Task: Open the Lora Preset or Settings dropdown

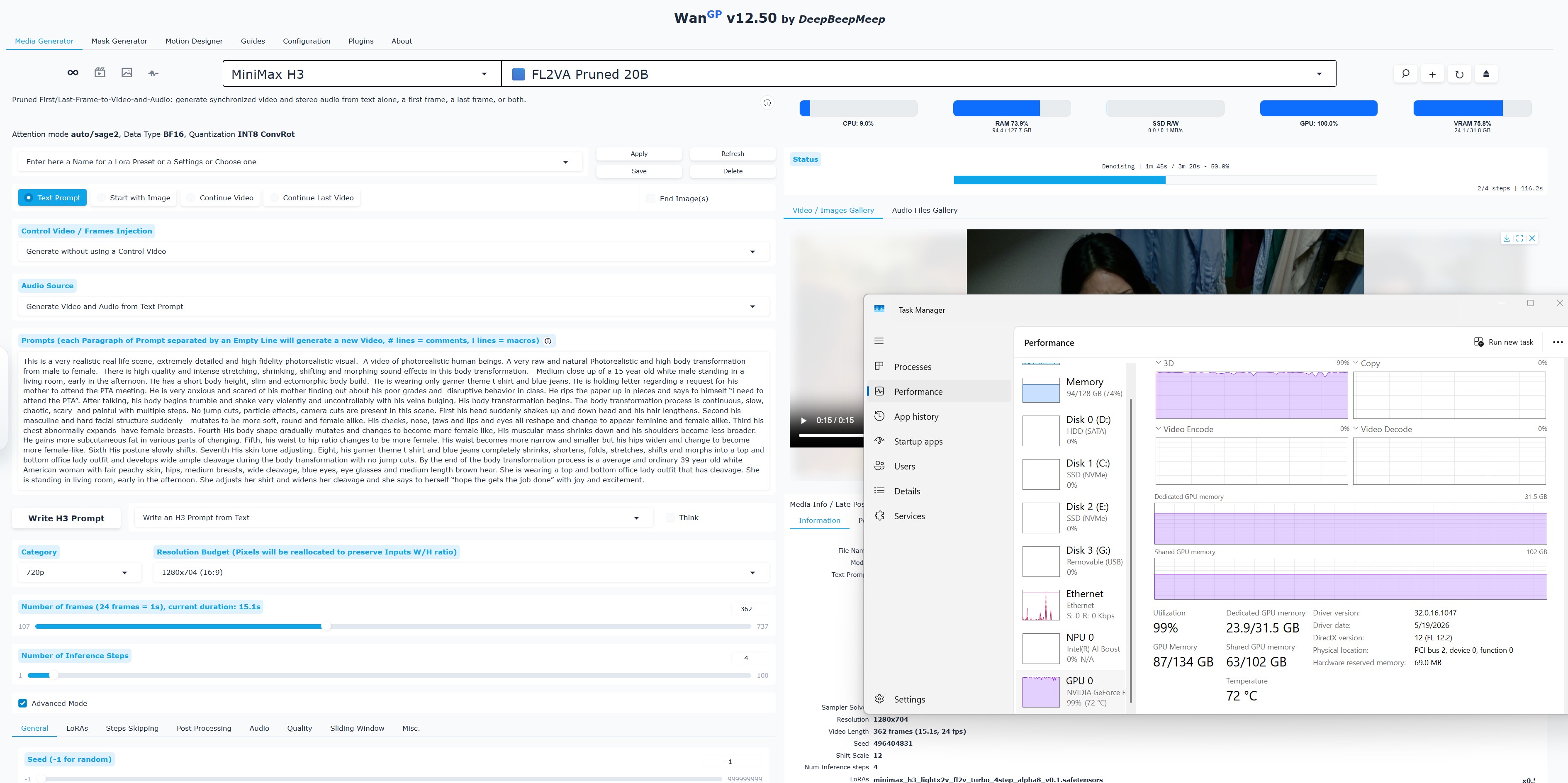Action: (299, 162)
